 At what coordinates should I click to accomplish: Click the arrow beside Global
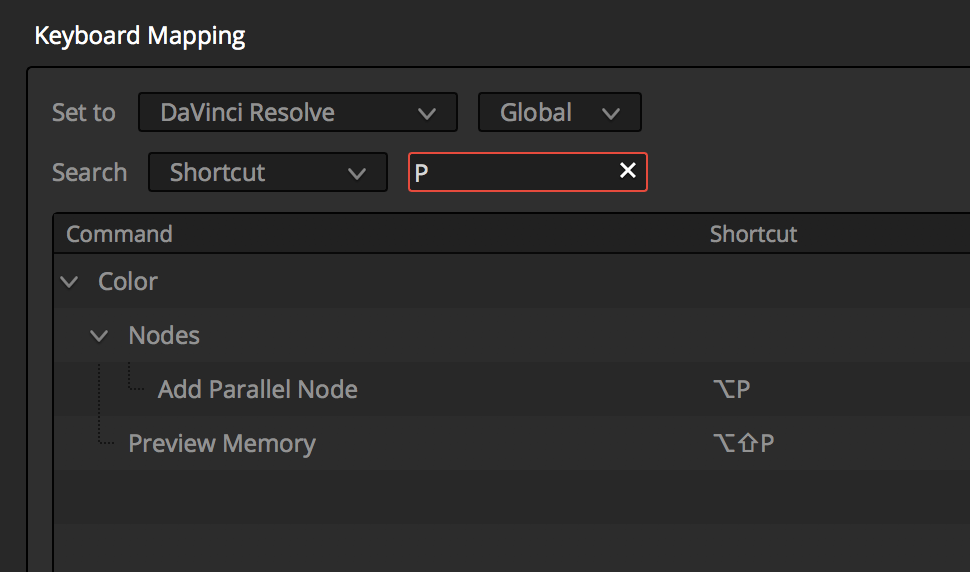(611, 113)
